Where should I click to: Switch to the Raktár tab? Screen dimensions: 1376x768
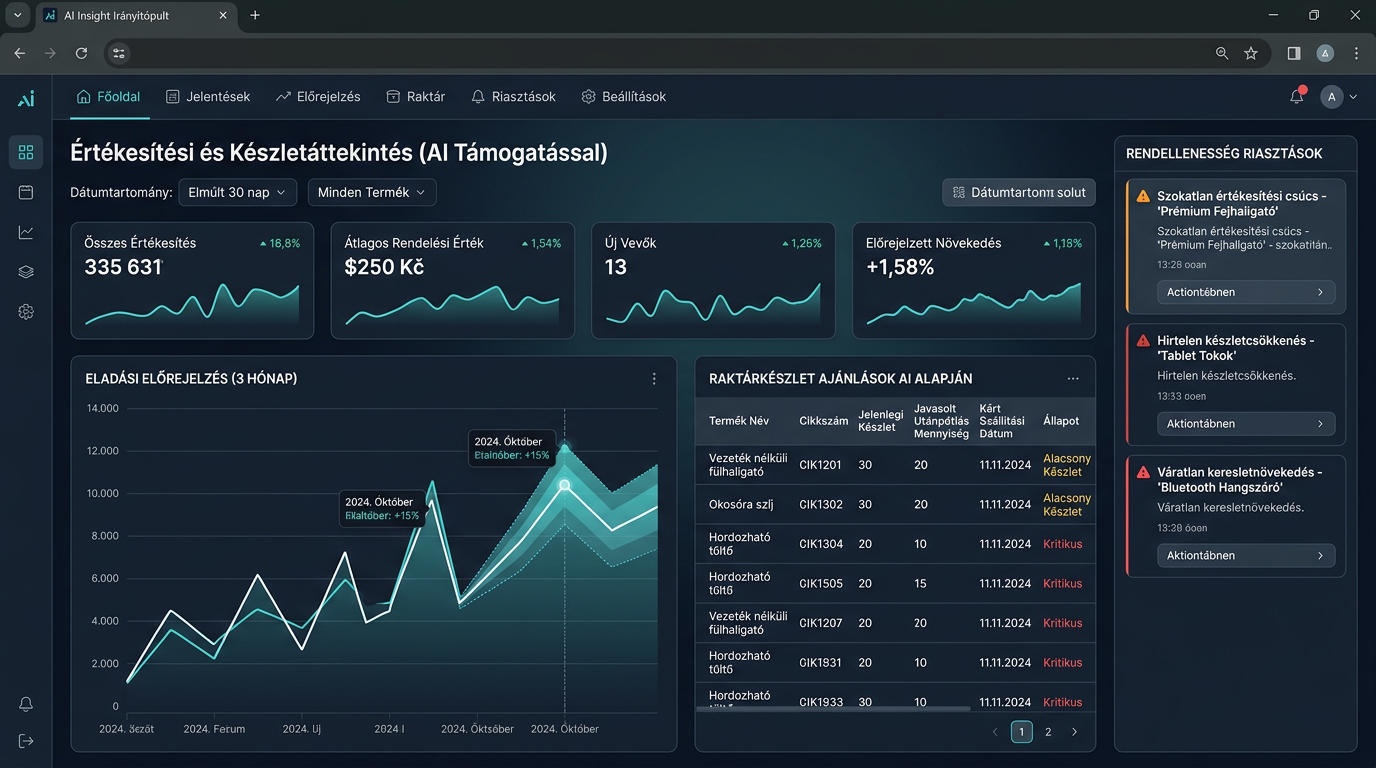tap(415, 97)
